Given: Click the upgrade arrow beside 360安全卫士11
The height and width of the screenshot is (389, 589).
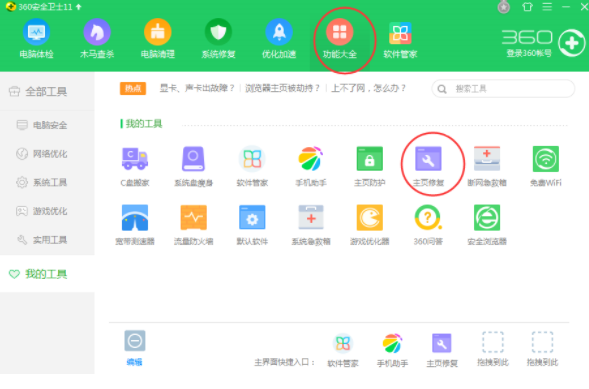Looking at the screenshot, I should (x=79, y=7).
